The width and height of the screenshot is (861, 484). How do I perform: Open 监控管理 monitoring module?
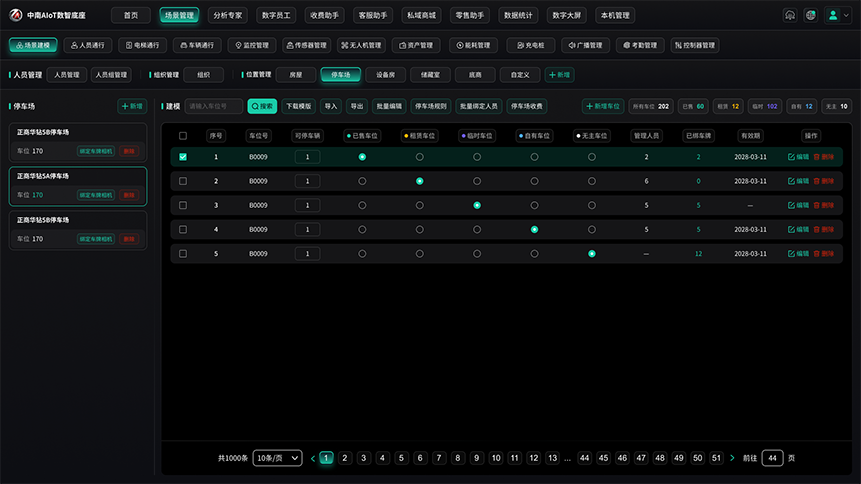[x=252, y=45]
